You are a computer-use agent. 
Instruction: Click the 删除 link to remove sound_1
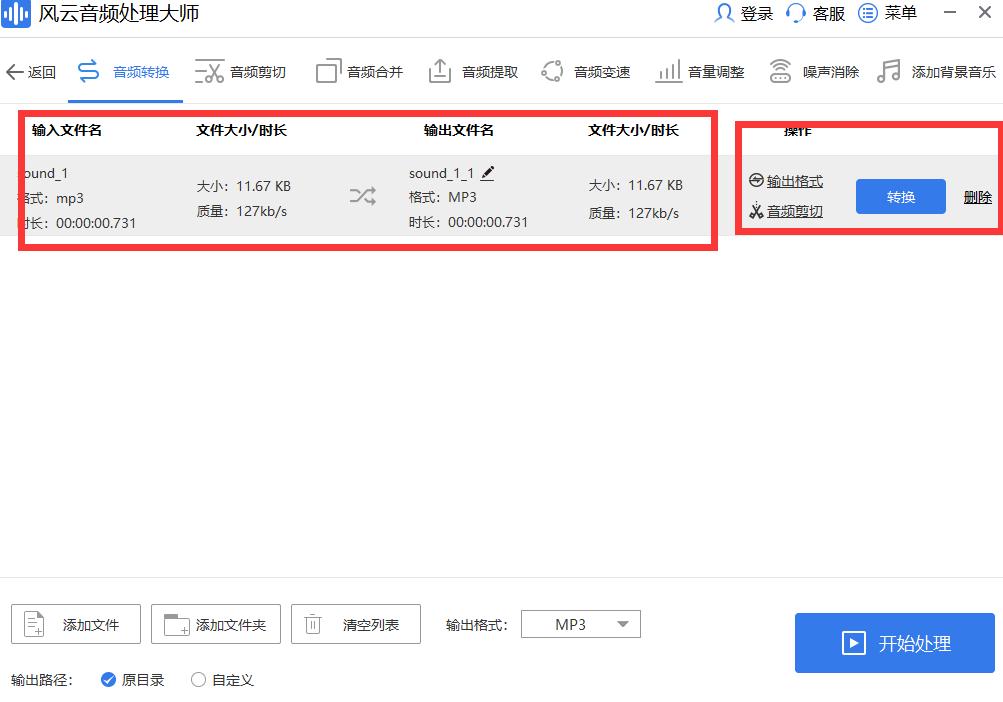tap(976, 197)
